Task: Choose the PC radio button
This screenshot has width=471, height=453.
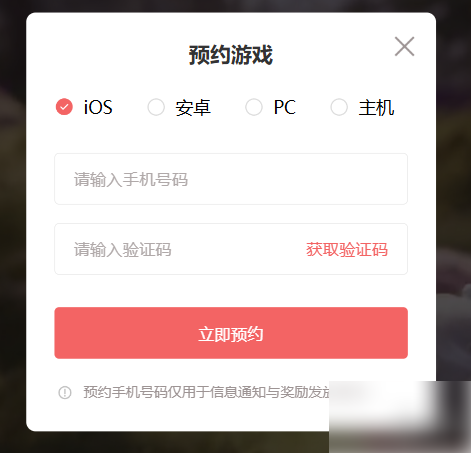Action: (x=254, y=107)
